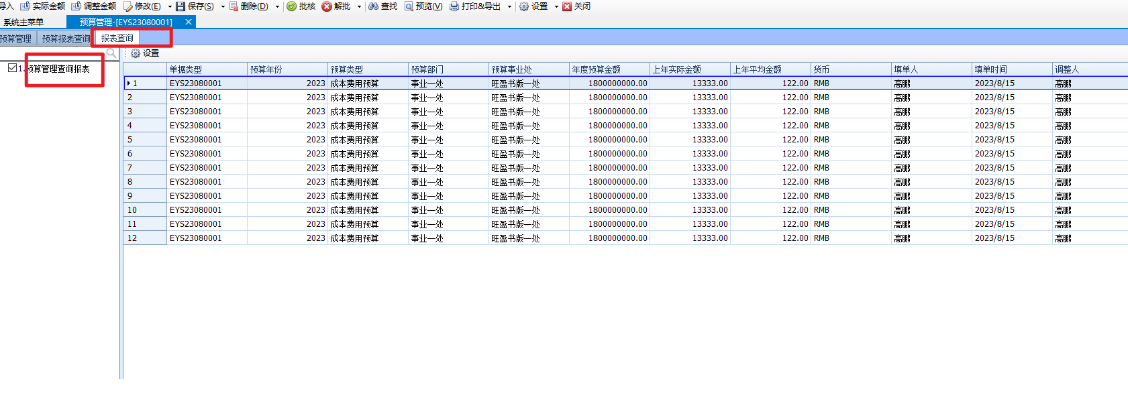Save with the 保存(S) floppy icon

click(x=195, y=6)
